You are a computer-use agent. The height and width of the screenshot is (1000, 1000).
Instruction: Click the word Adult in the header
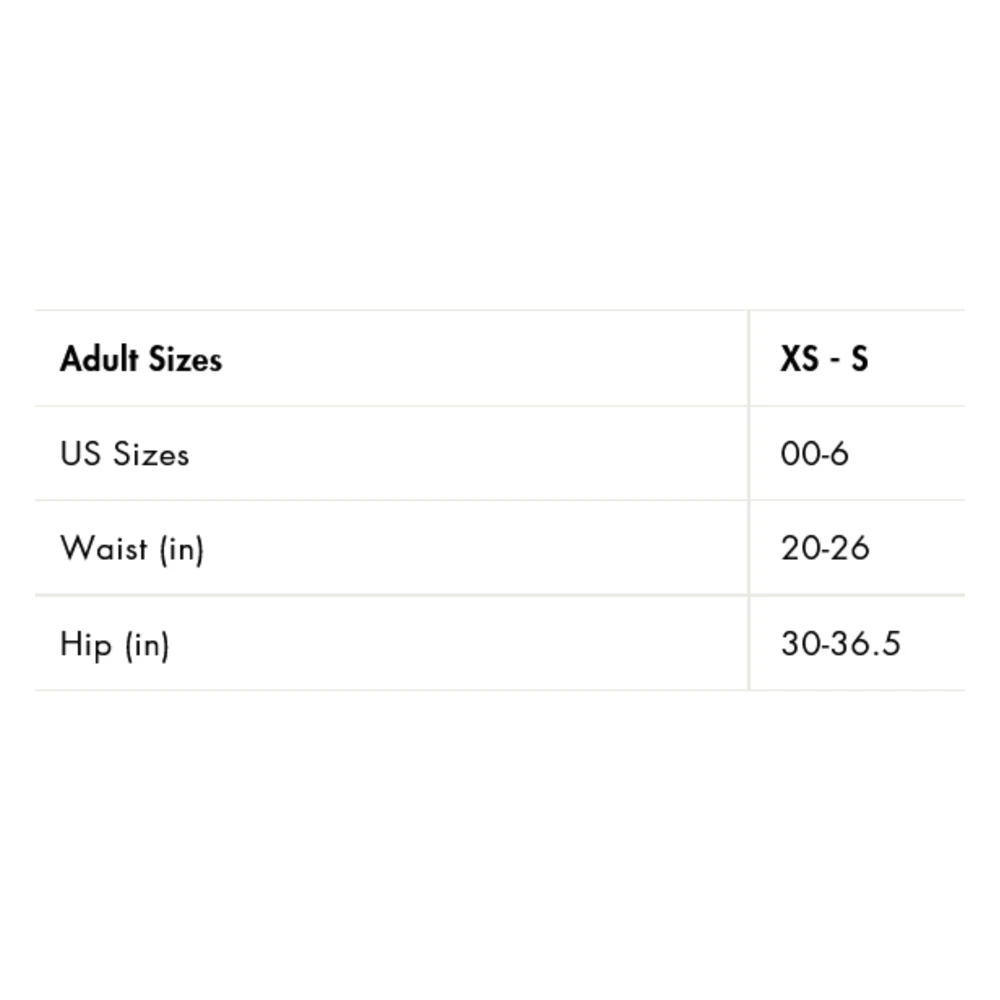(x=98, y=358)
